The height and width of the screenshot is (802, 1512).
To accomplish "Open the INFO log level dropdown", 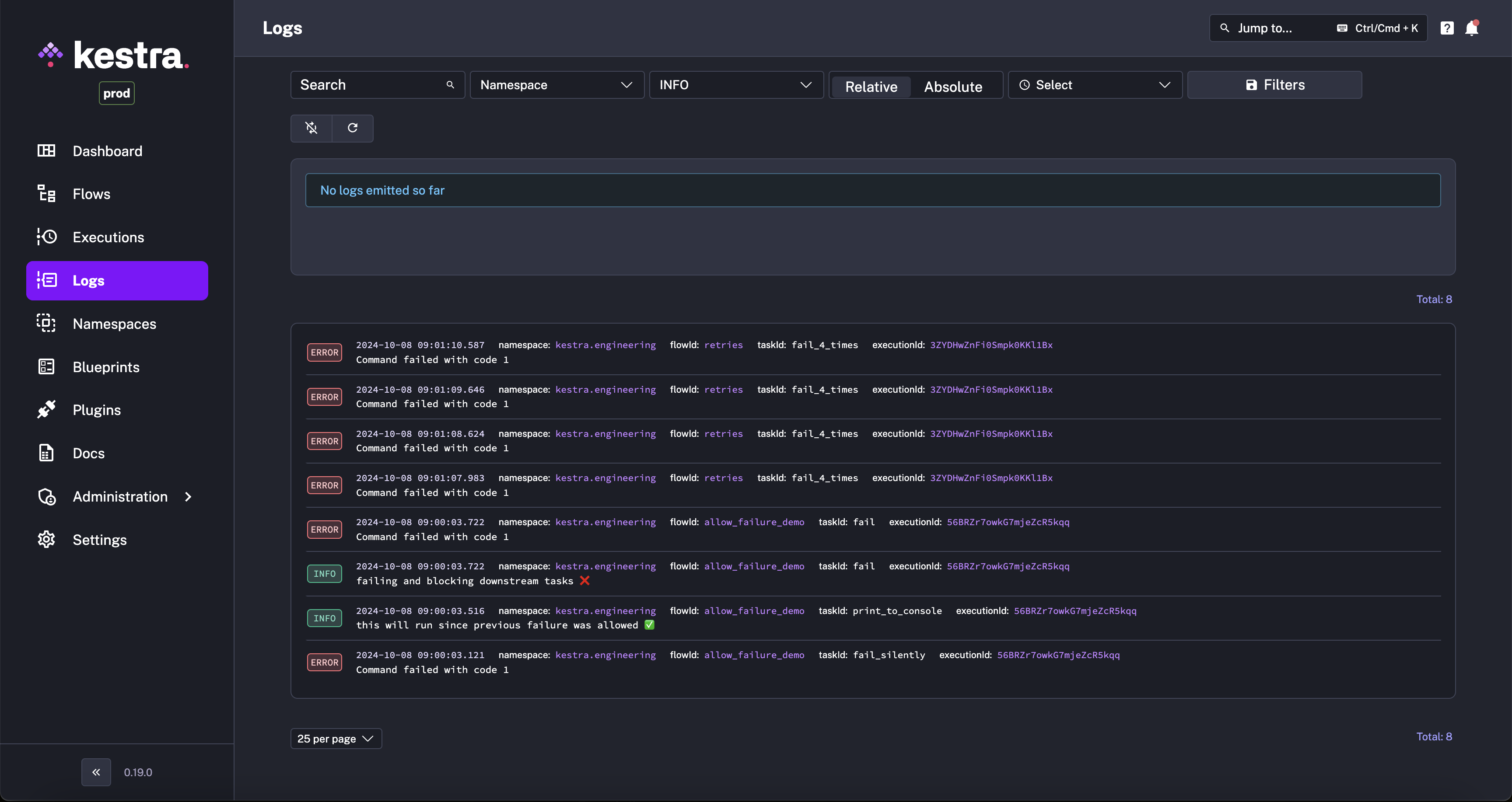I will (x=735, y=85).
